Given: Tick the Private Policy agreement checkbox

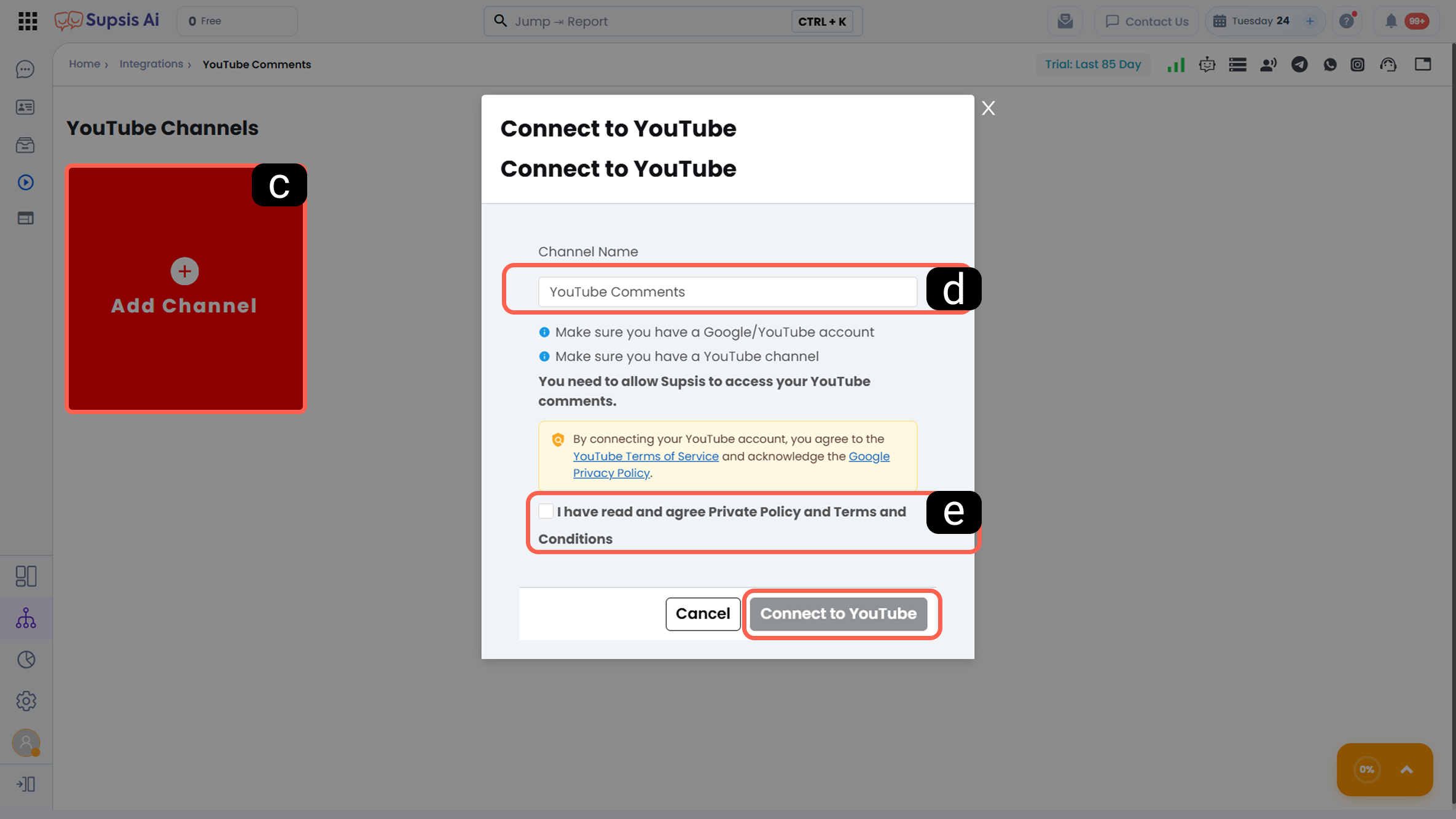Looking at the screenshot, I should tap(546, 511).
